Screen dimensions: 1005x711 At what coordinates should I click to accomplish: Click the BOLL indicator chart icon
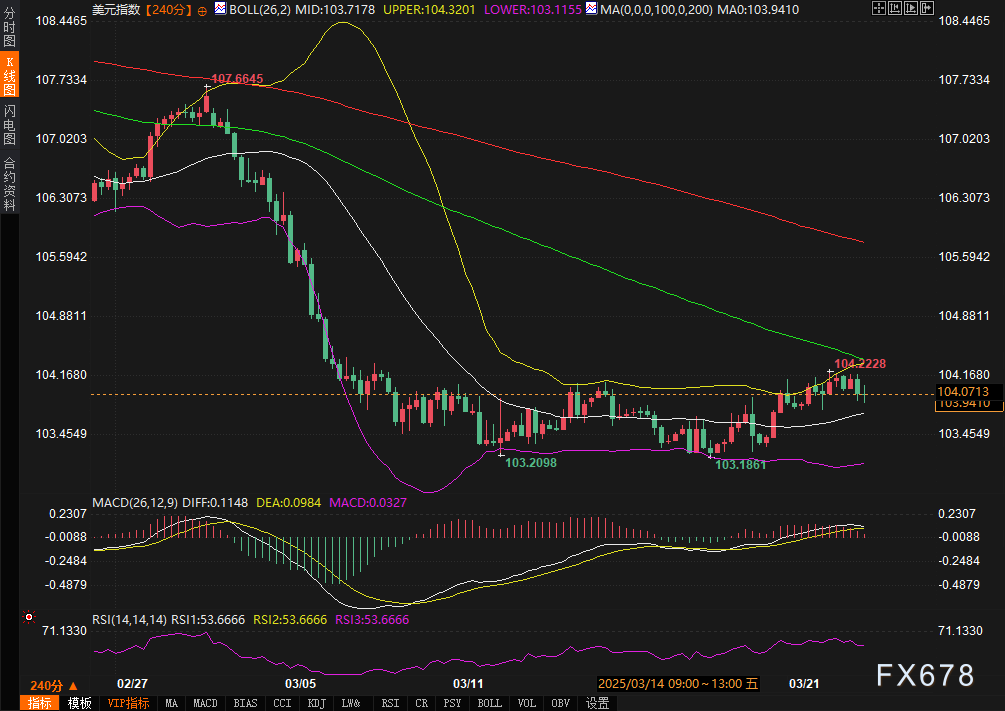220,8
